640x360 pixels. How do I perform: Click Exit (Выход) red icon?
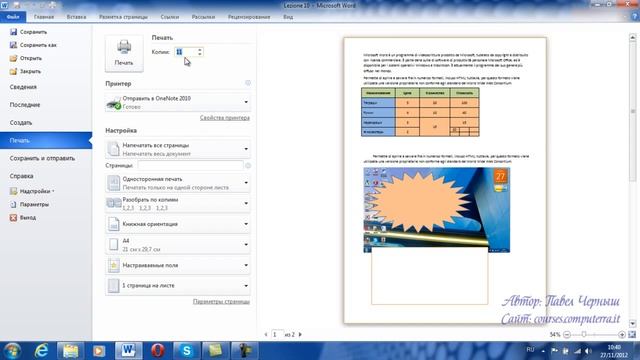pyautogui.click(x=13, y=218)
